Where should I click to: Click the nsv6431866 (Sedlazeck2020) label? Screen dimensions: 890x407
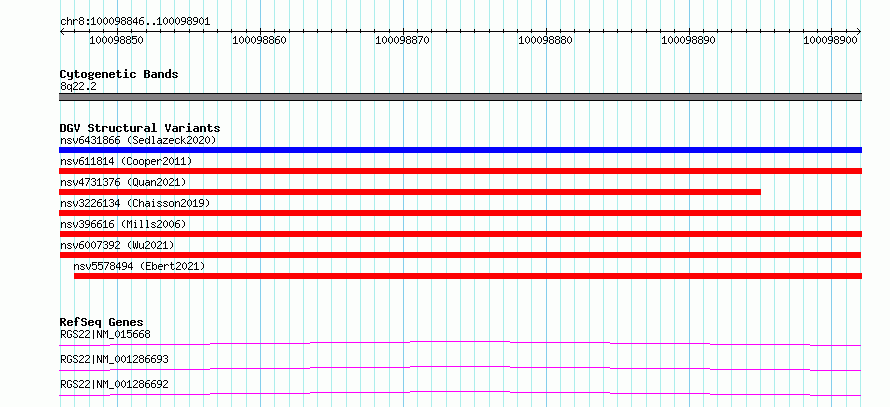pos(138,140)
